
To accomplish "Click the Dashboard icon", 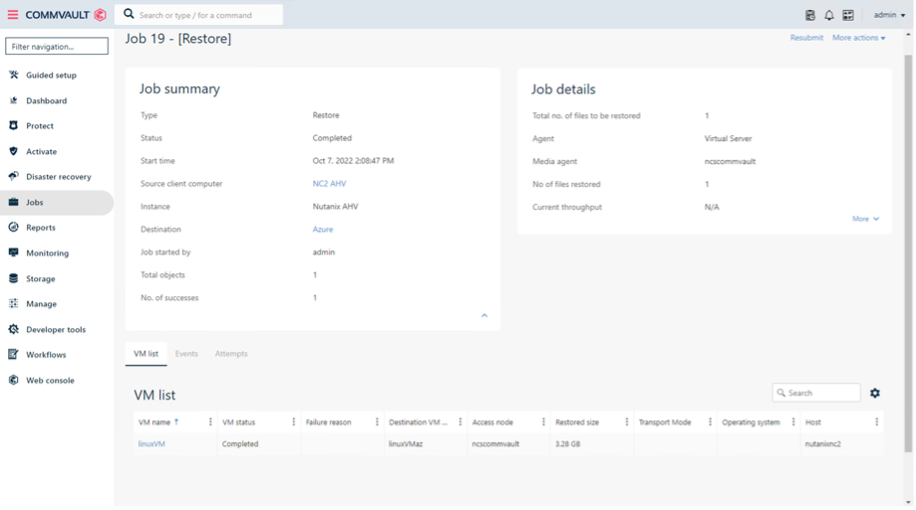I will click(13, 100).
